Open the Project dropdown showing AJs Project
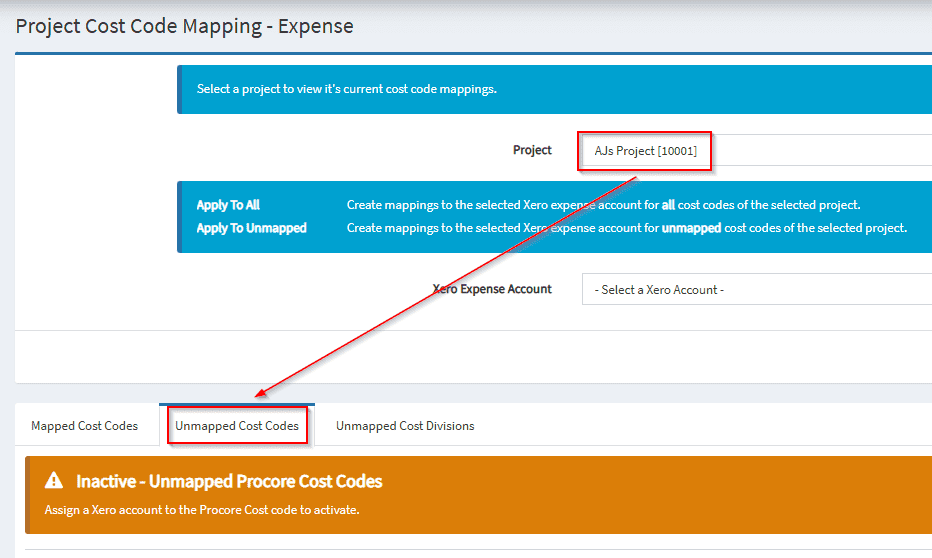Viewport: 932px width, 558px height. click(x=755, y=150)
